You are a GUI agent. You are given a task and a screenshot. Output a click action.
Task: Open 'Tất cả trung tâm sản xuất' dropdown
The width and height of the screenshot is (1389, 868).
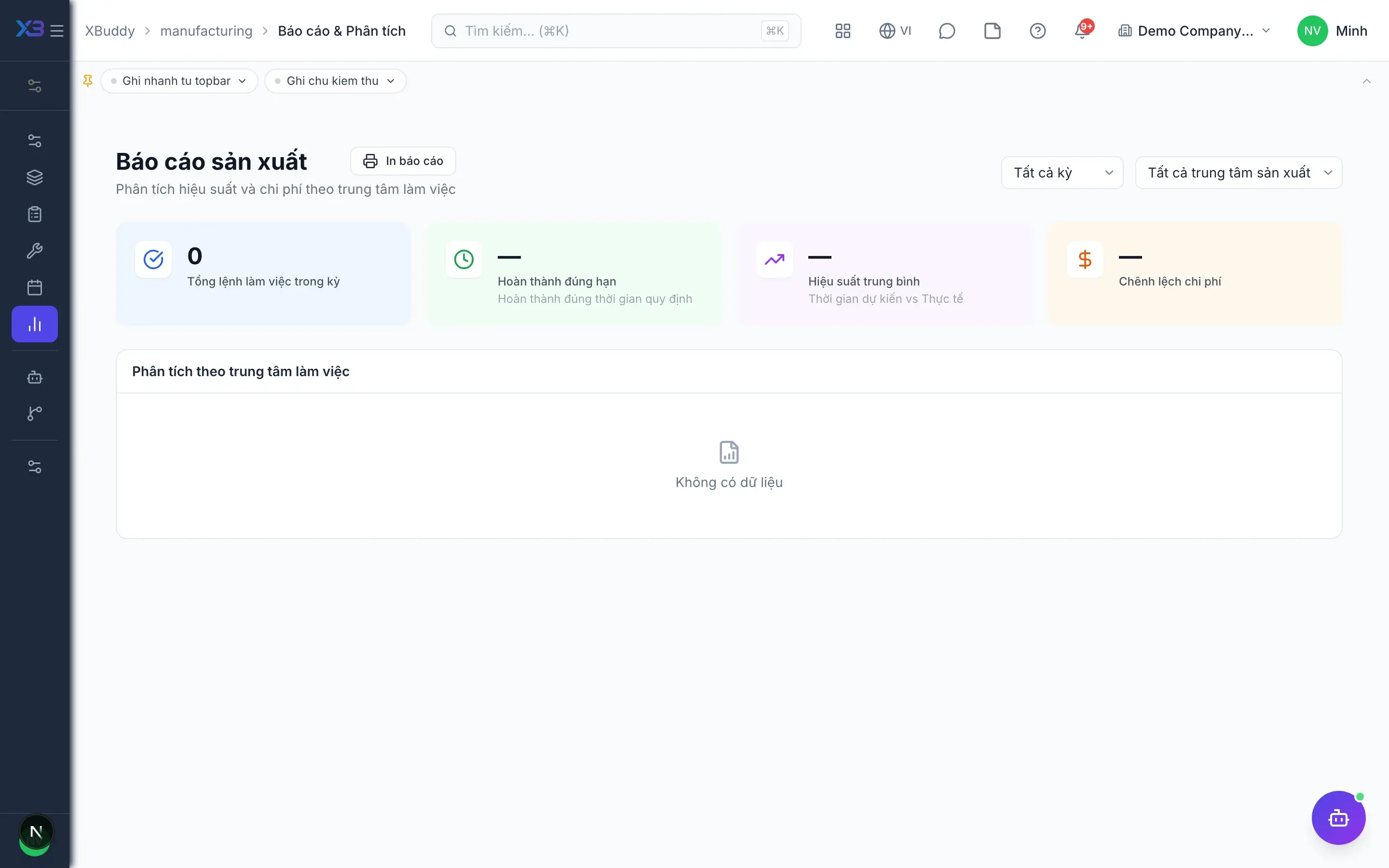1239,173
